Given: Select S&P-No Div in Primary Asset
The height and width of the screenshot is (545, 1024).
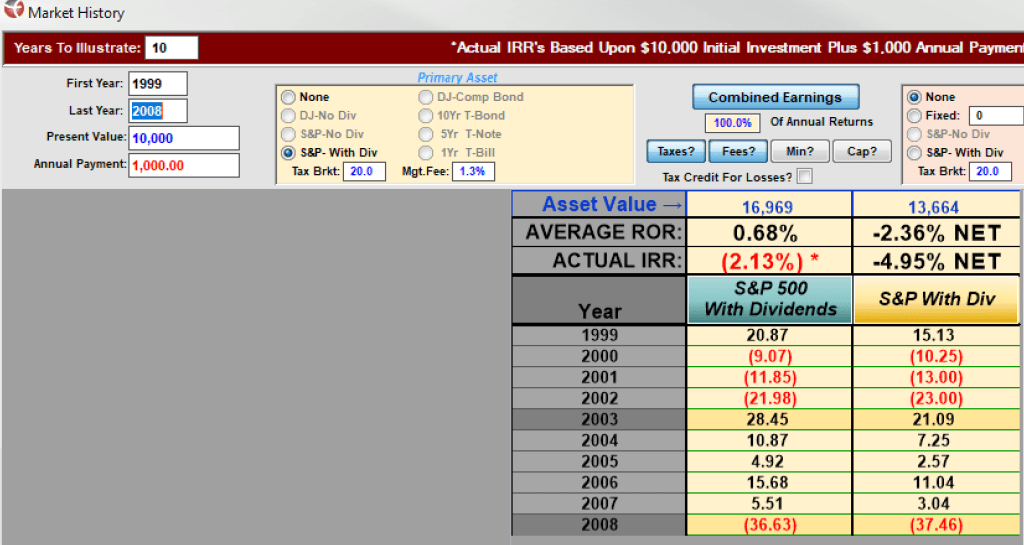Looking at the screenshot, I should [x=288, y=134].
